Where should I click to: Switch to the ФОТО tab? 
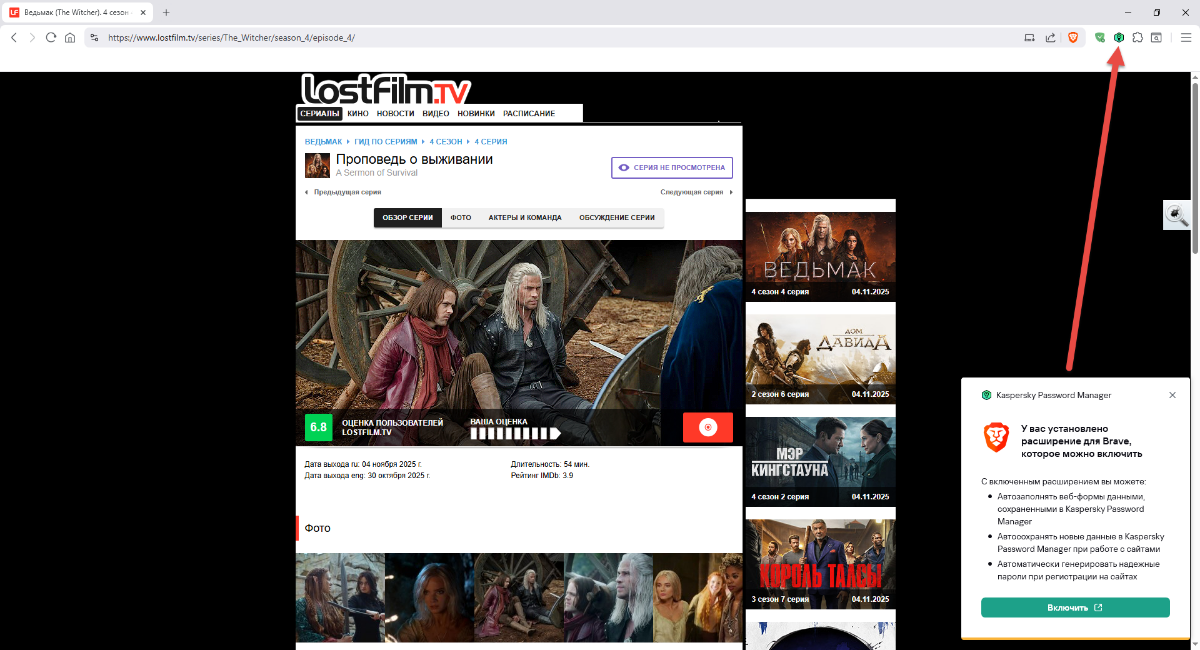click(x=460, y=218)
